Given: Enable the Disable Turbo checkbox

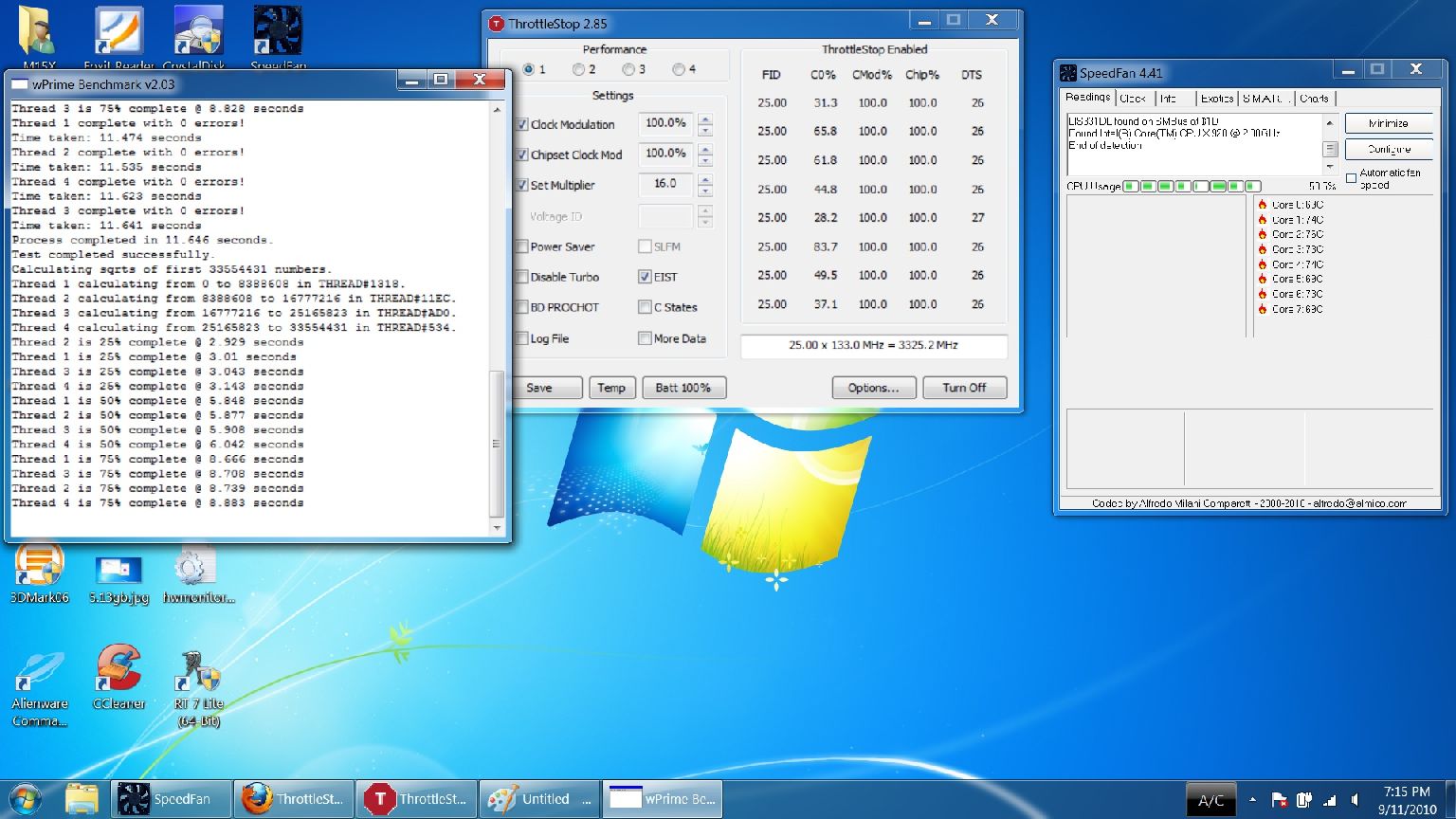Looking at the screenshot, I should tap(521, 277).
